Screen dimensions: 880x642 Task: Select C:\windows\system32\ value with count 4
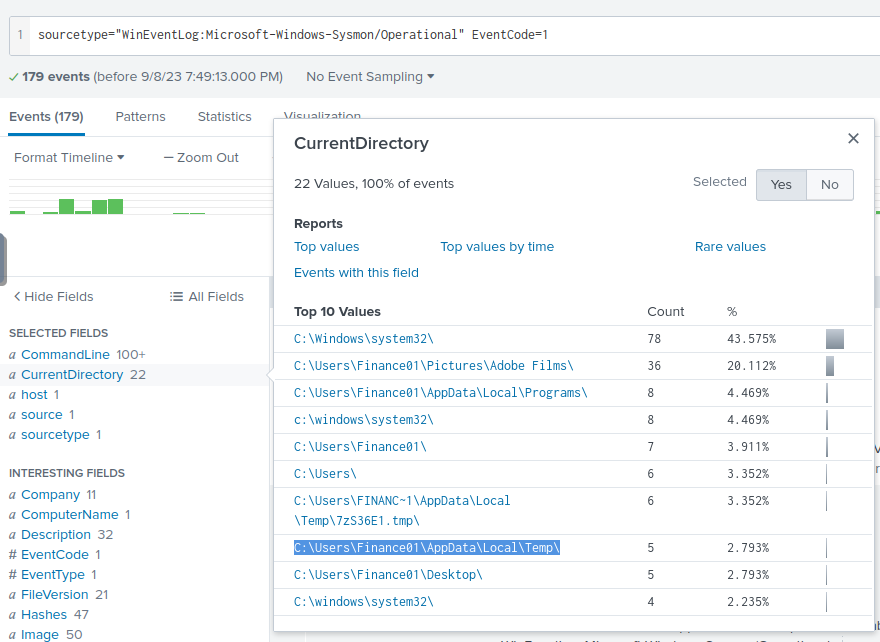pyautogui.click(x=364, y=601)
